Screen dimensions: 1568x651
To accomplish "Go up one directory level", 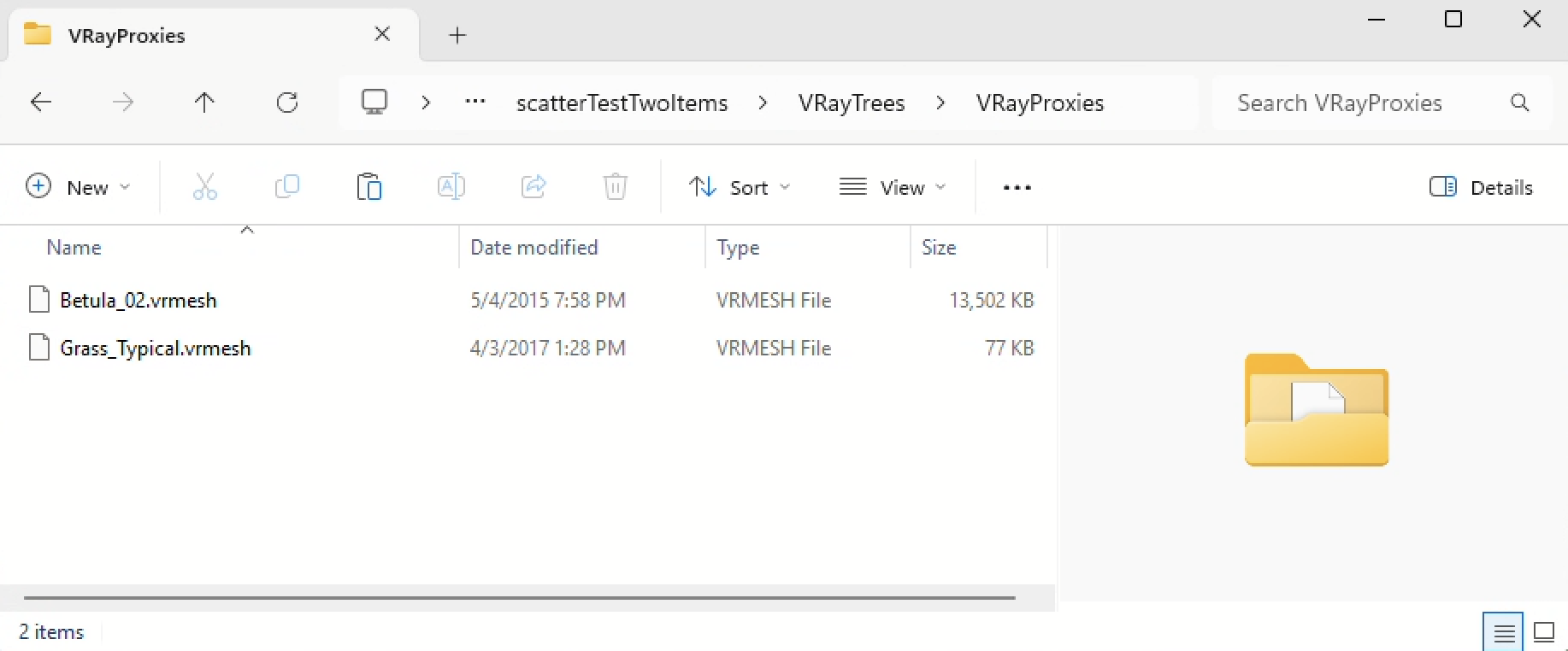I will [204, 103].
